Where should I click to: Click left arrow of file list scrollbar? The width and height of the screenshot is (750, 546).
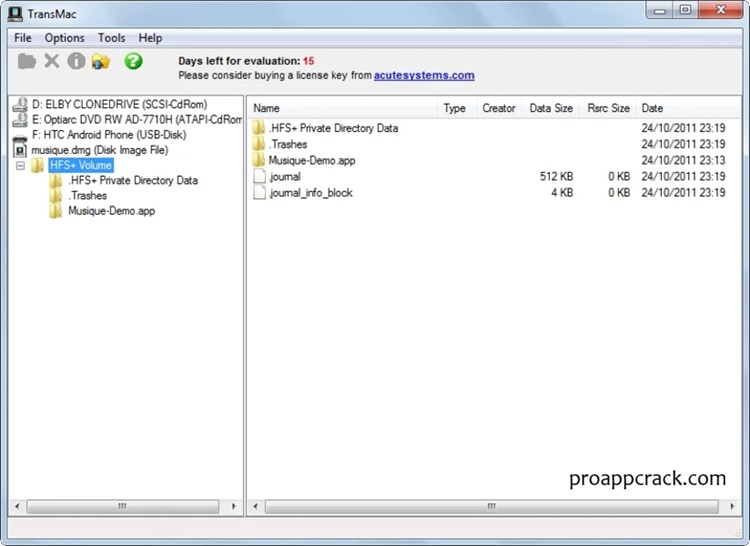click(x=255, y=506)
